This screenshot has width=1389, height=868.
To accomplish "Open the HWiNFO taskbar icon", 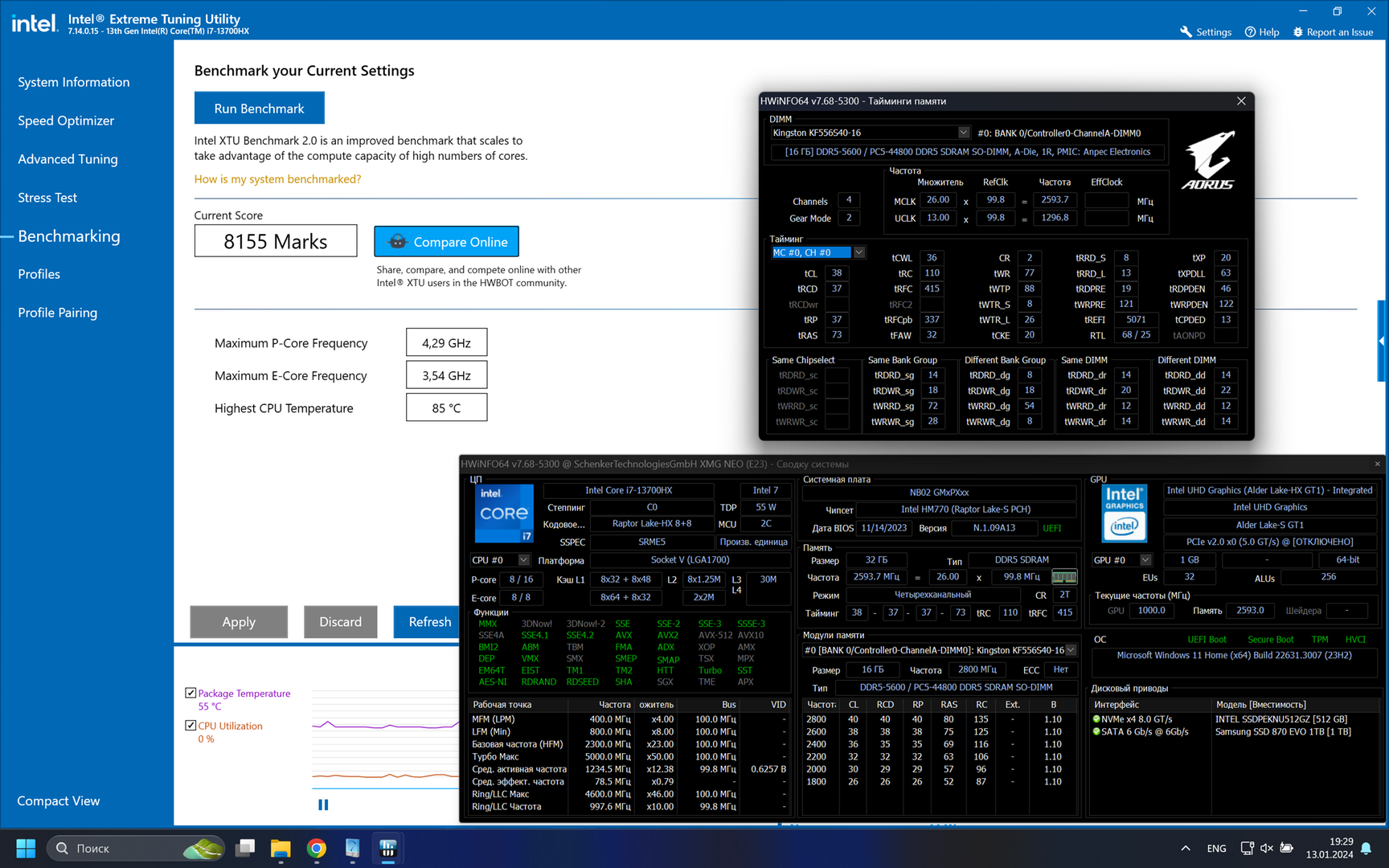I will coord(352,848).
